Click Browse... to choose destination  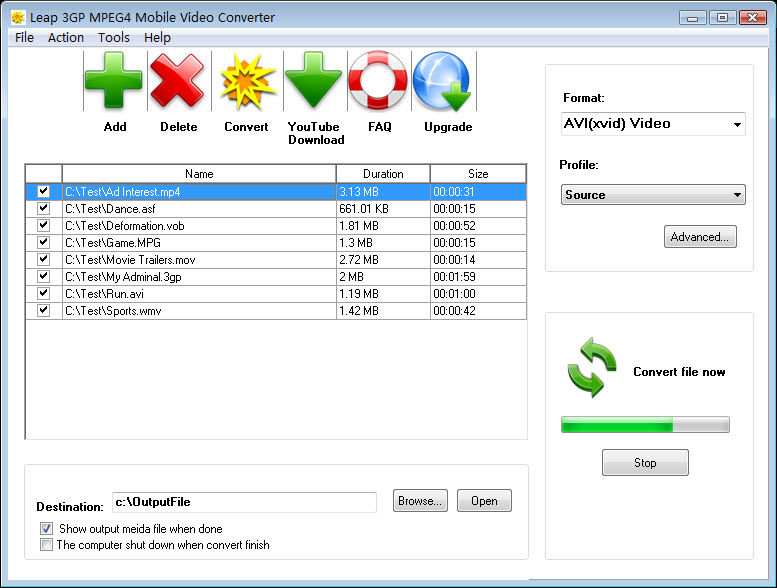(420, 501)
